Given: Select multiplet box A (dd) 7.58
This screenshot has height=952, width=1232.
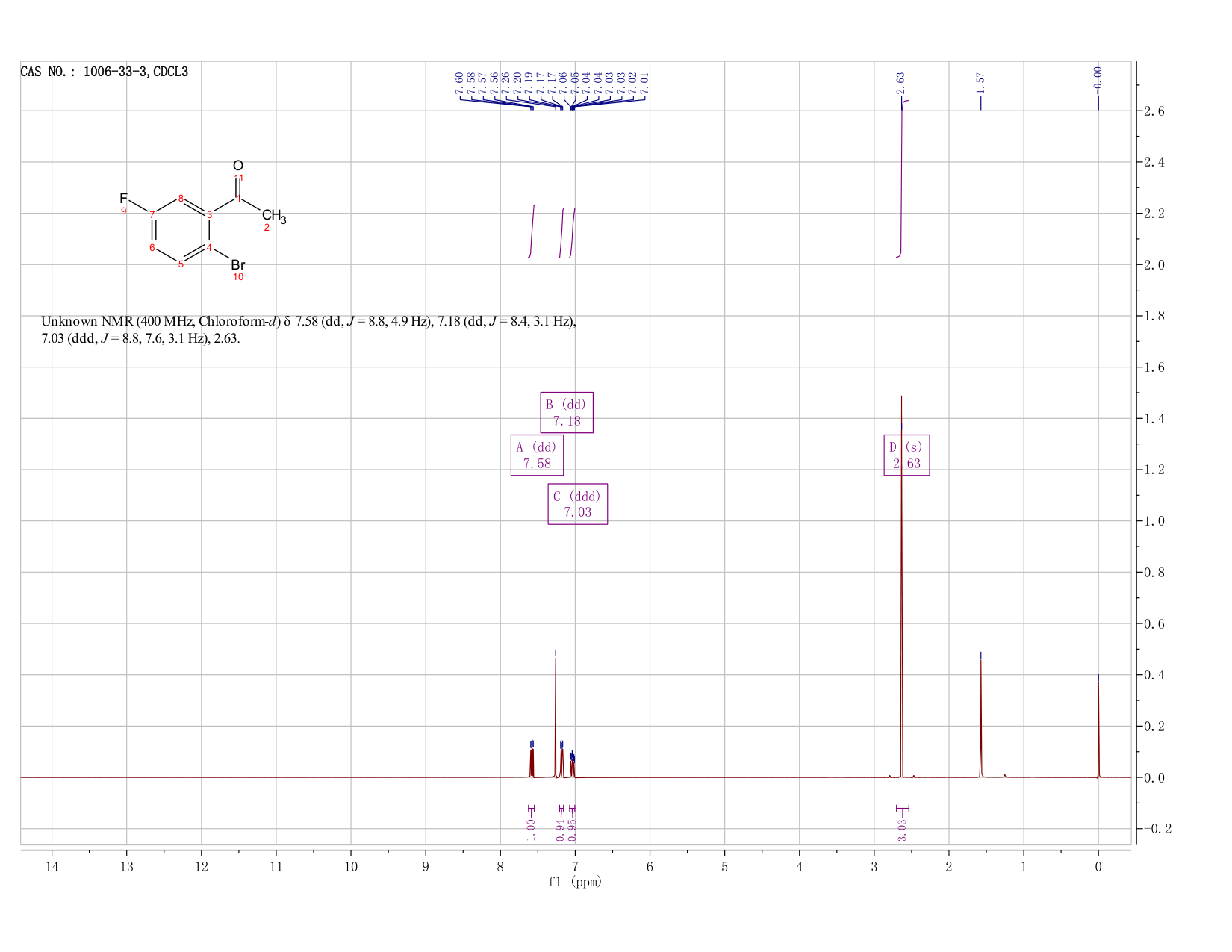Looking at the screenshot, I should pyautogui.click(x=537, y=455).
